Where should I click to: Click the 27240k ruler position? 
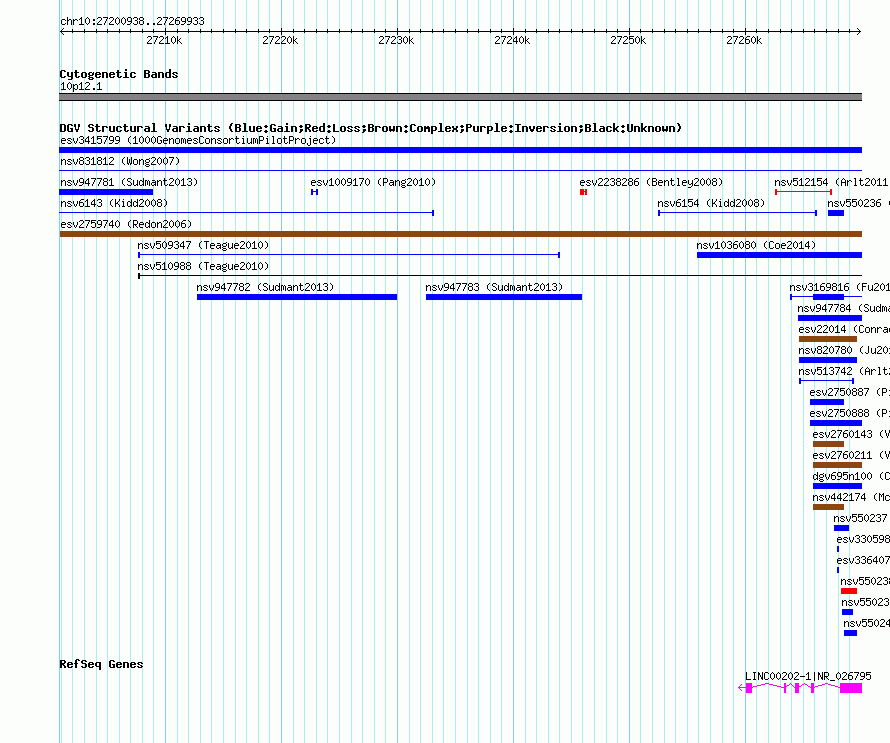[512, 40]
